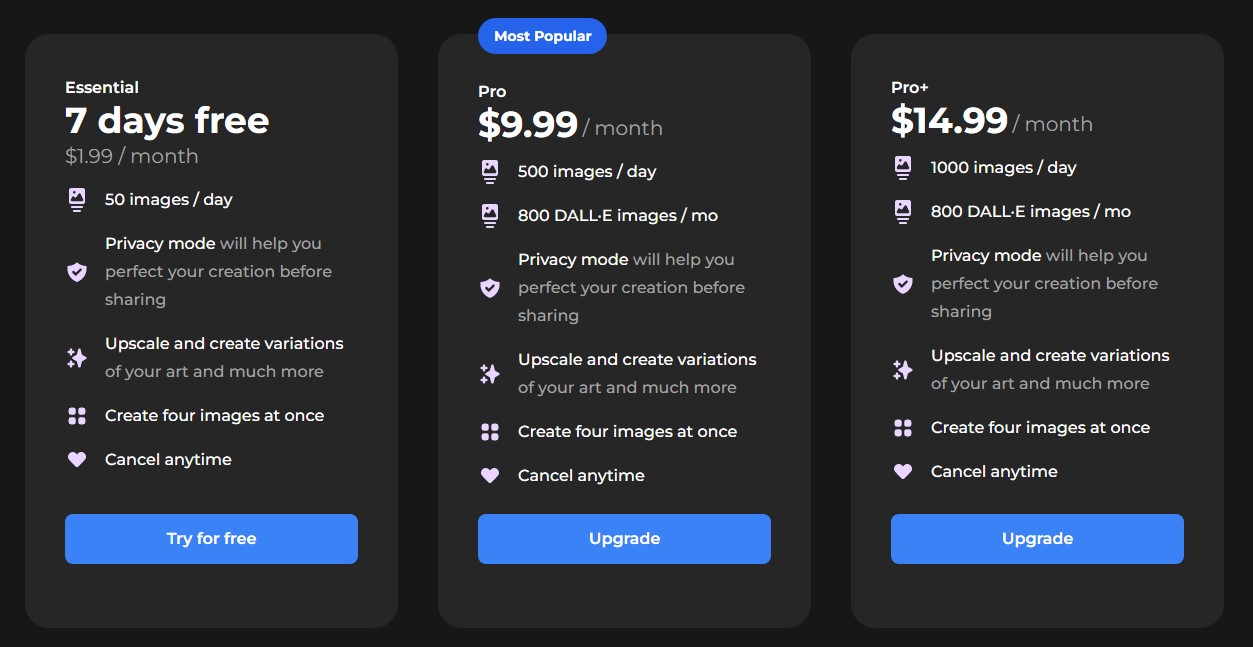This screenshot has height=647, width=1253.
Task: Click the 7 days free heading
Action: pyautogui.click(x=167, y=121)
